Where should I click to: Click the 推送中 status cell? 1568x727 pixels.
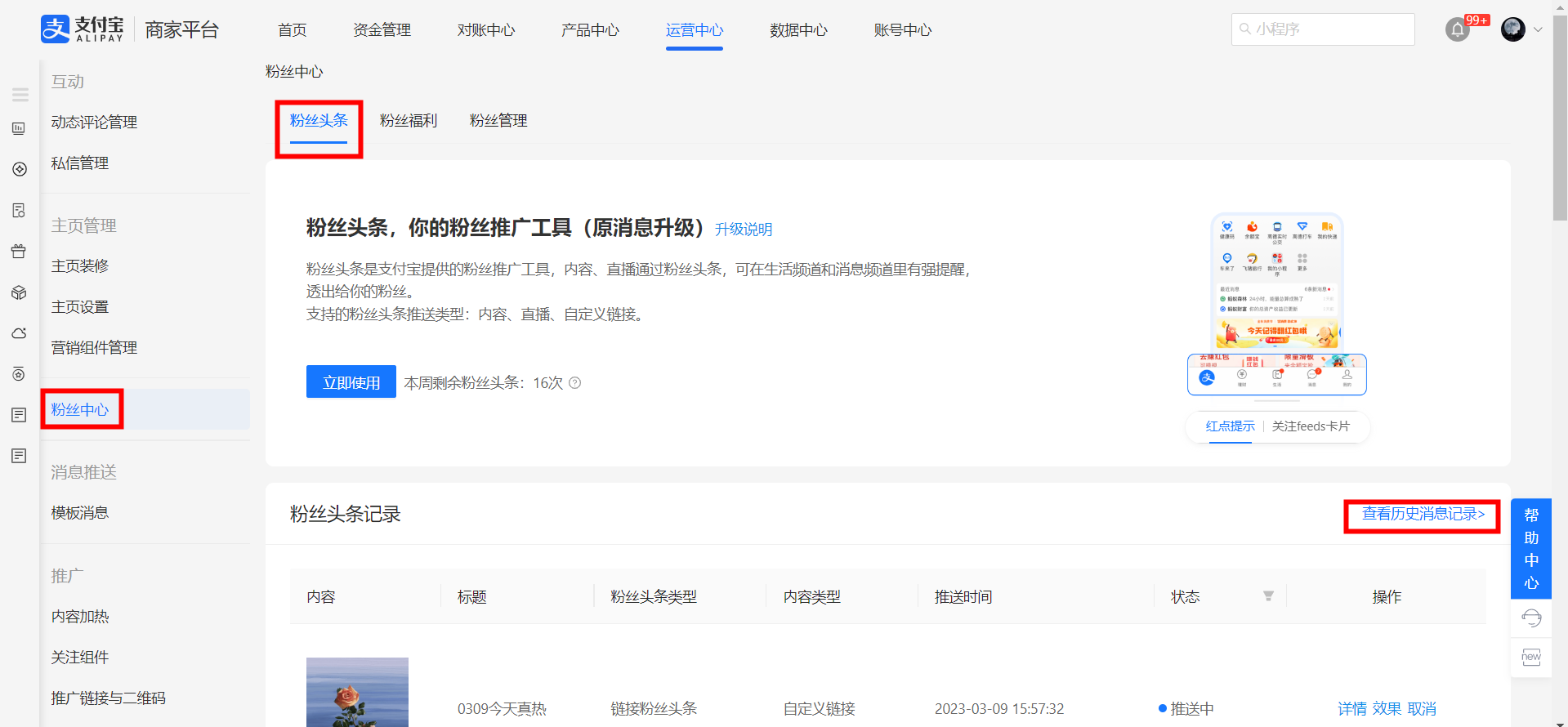tap(1186, 709)
